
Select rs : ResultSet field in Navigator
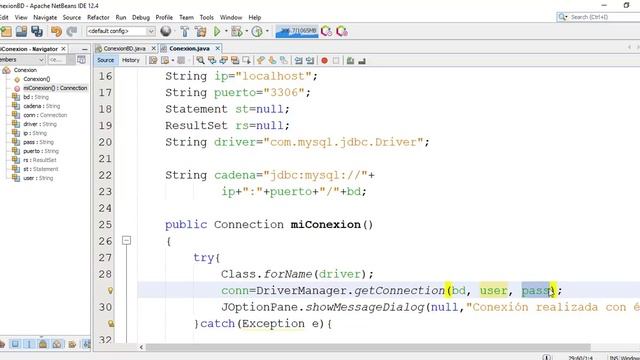click(40, 160)
